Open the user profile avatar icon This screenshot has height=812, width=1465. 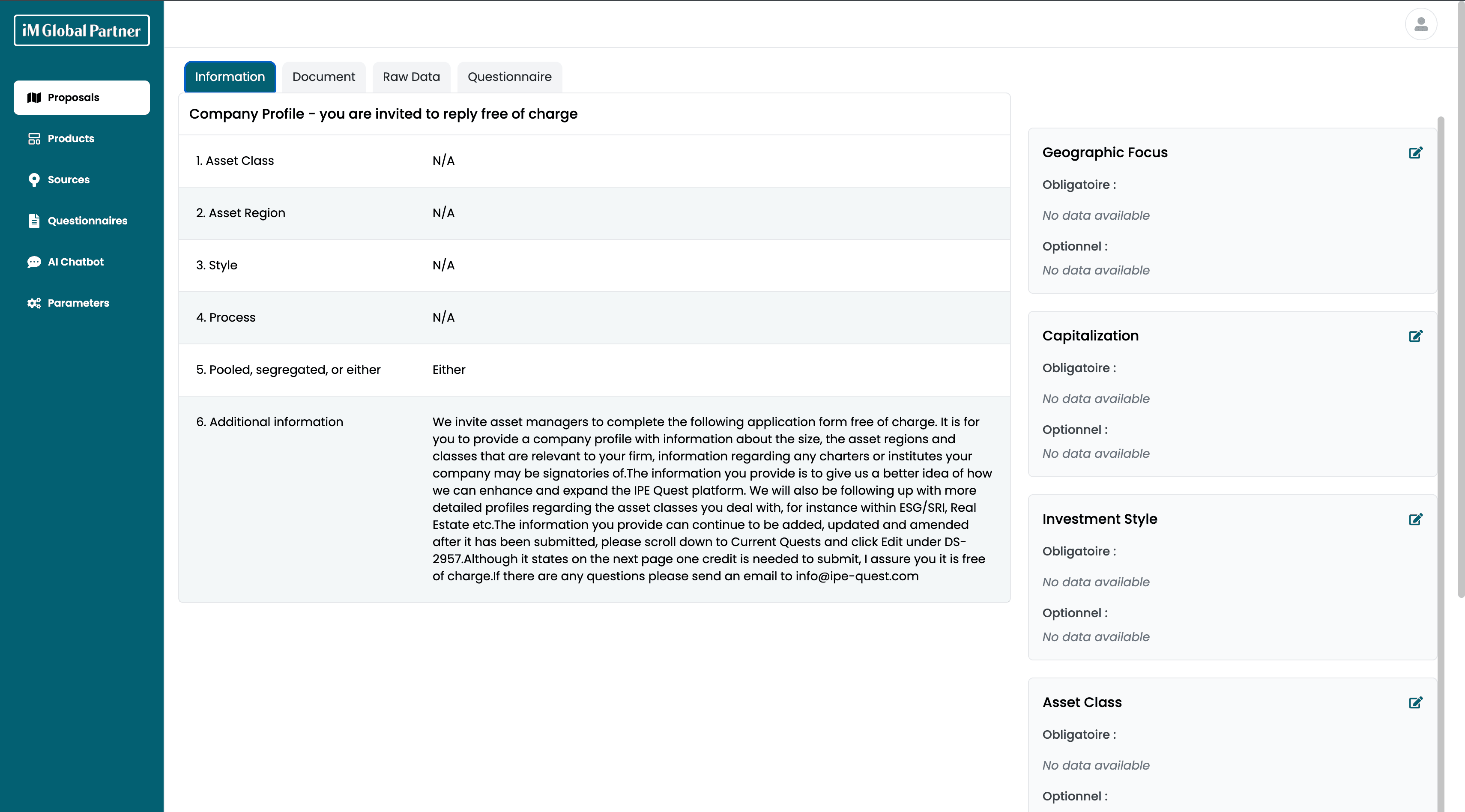point(1420,24)
